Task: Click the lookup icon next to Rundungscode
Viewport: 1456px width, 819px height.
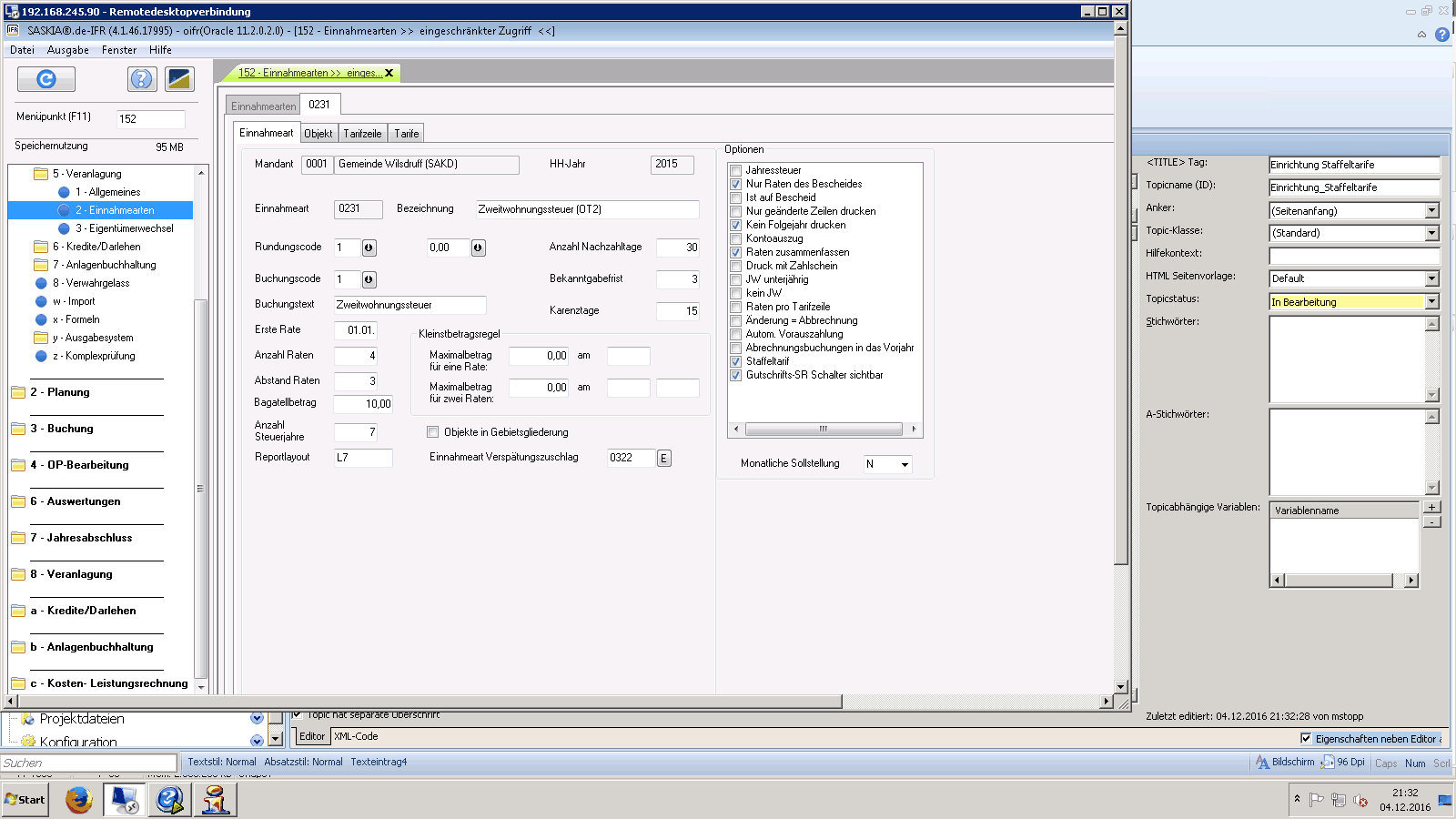Action: tap(369, 248)
